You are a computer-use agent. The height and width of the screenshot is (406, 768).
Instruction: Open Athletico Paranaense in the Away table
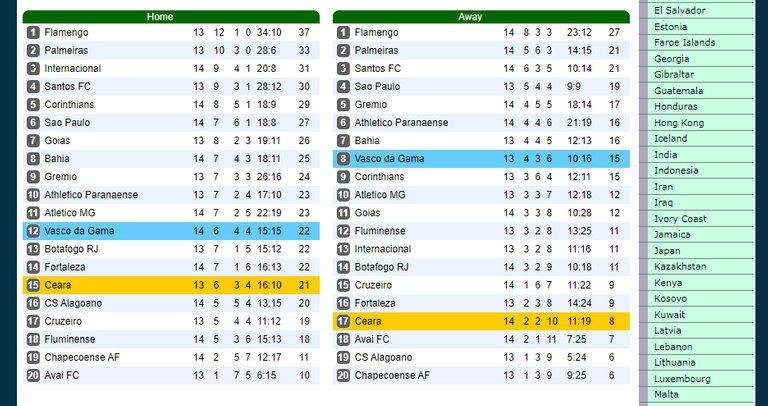[x=401, y=123]
